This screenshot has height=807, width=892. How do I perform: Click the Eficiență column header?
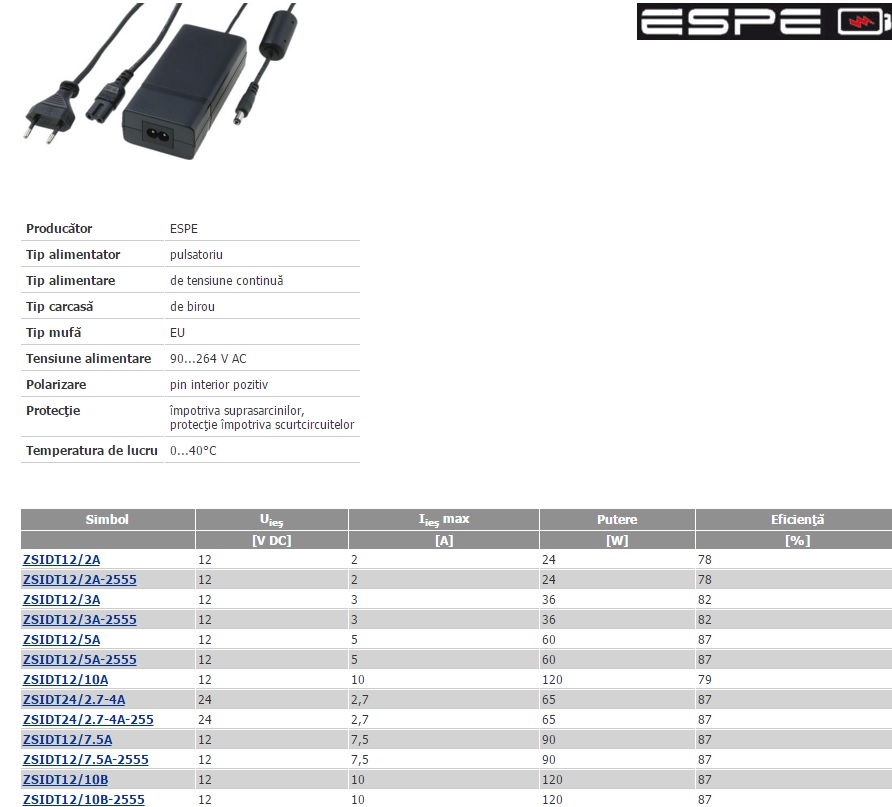coord(796,519)
